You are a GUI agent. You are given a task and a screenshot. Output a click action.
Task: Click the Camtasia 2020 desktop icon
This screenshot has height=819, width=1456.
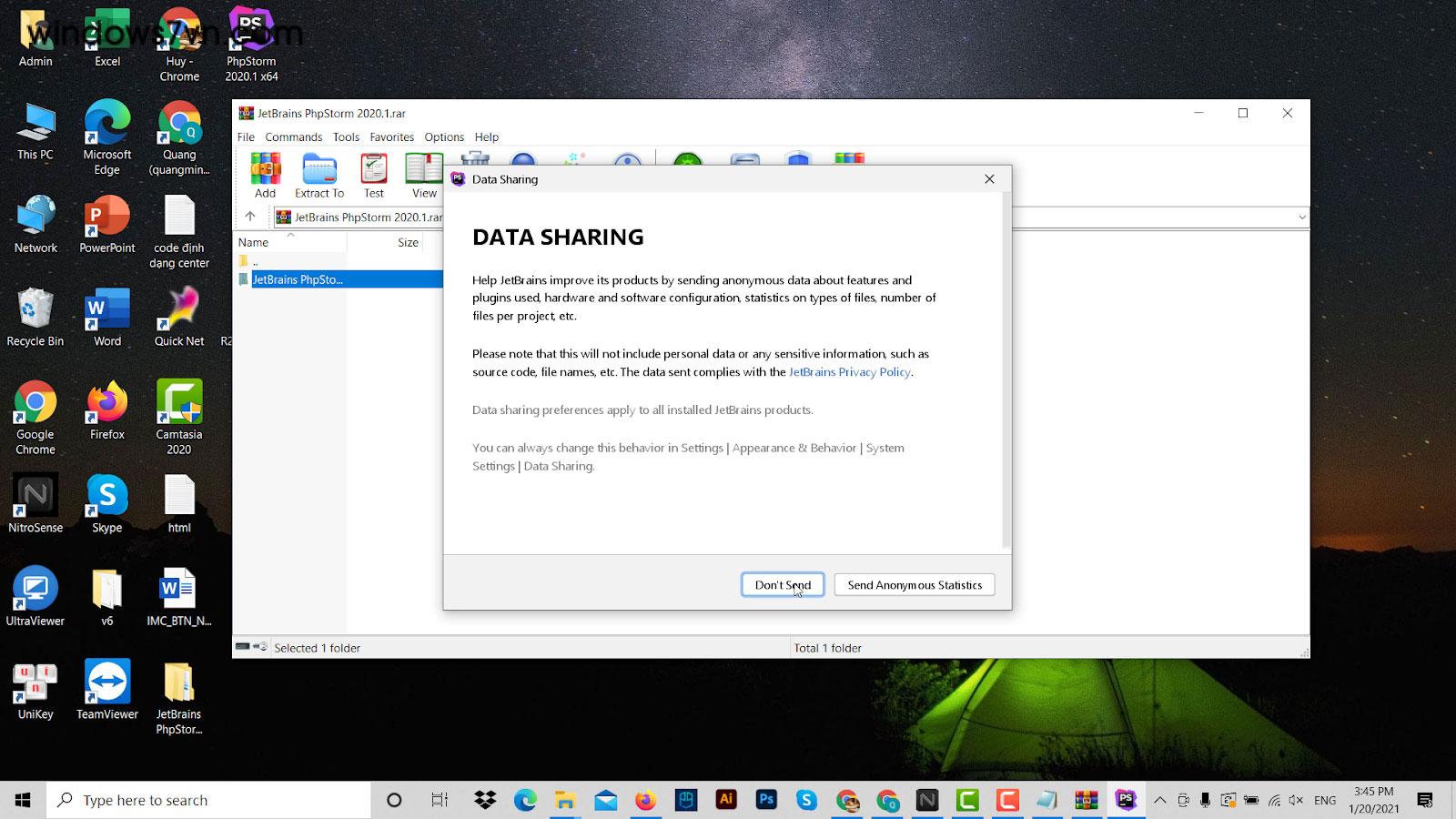pos(179,416)
